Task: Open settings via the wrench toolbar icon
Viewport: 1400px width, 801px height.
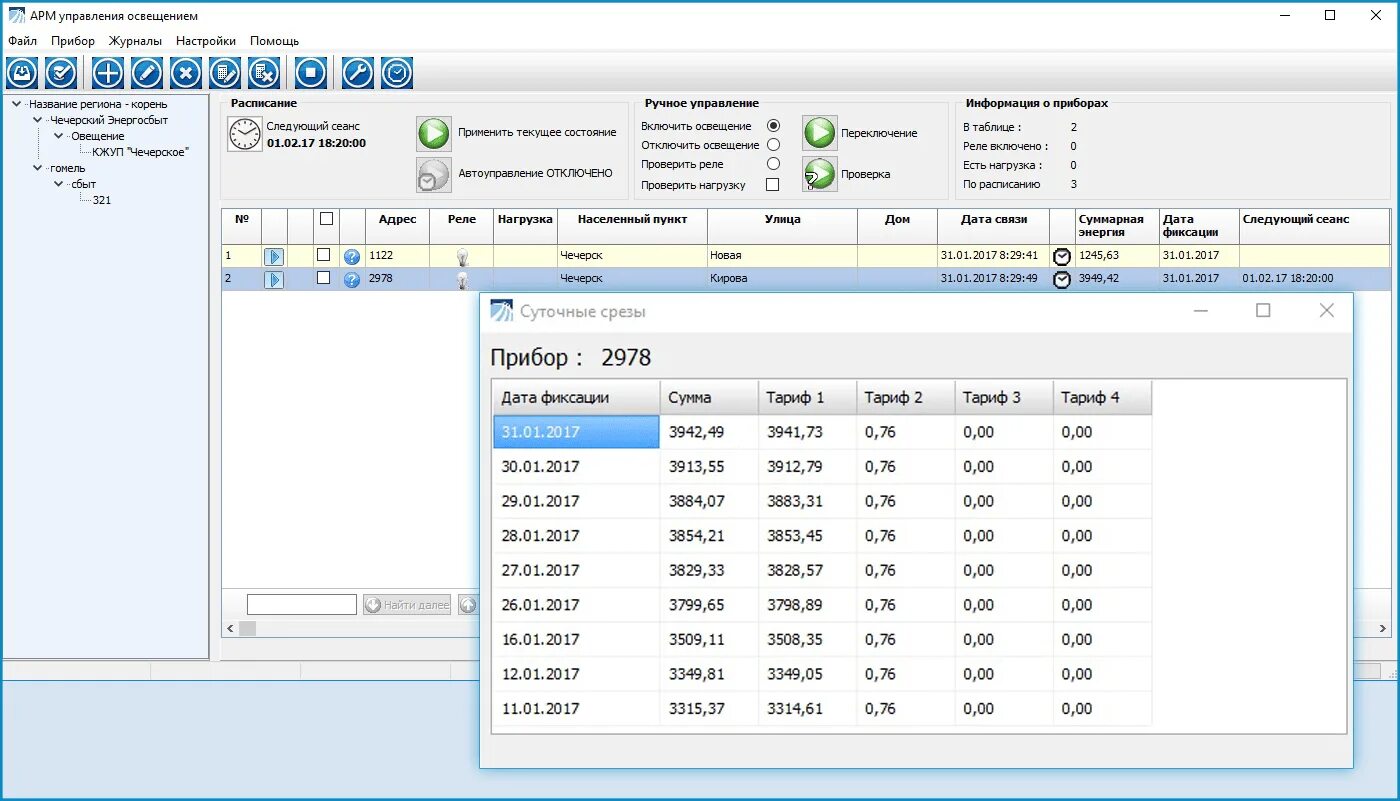Action: (358, 73)
